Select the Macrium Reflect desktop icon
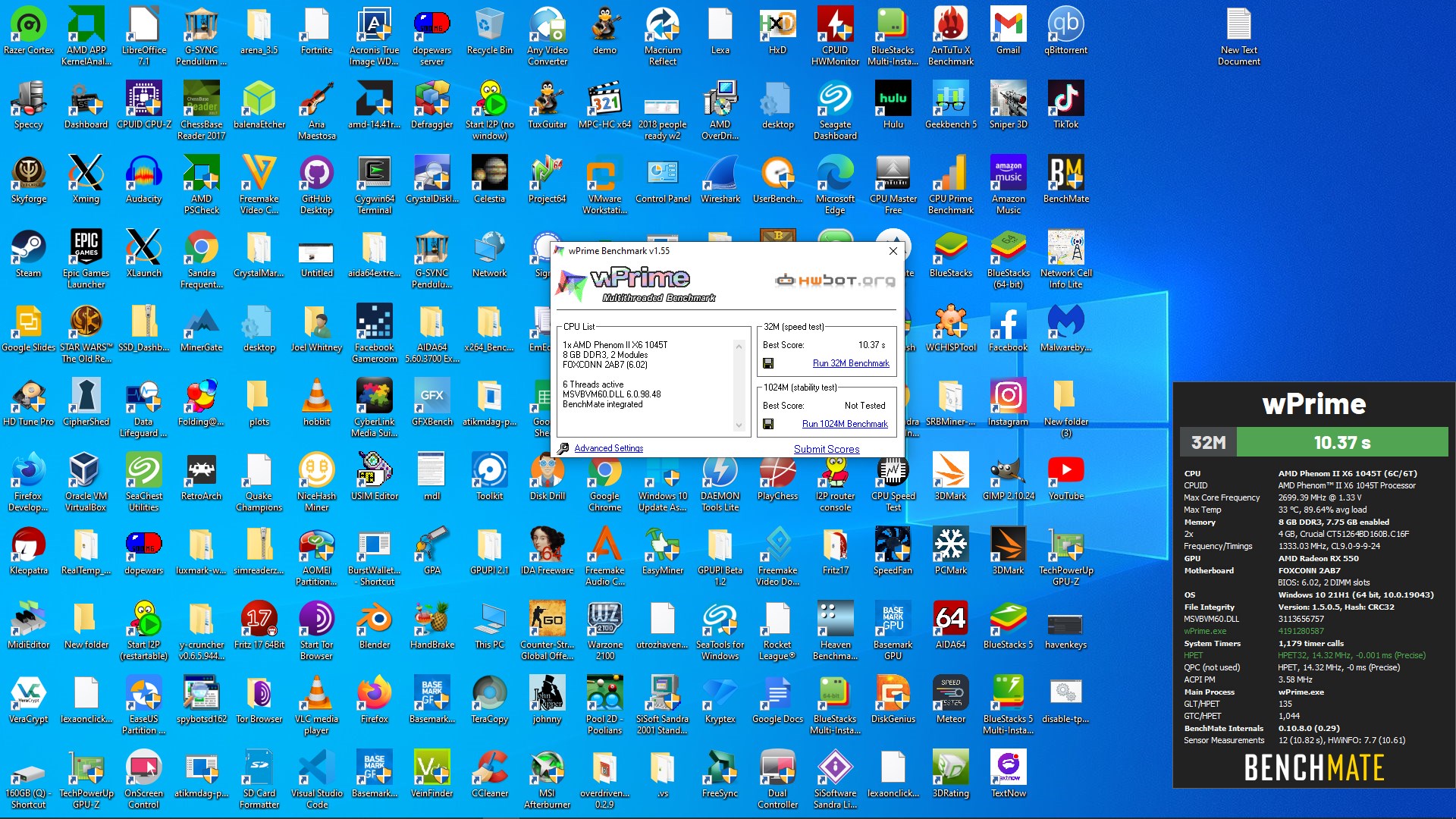Image resolution: width=1456 pixels, height=819 pixels. [x=663, y=36]
